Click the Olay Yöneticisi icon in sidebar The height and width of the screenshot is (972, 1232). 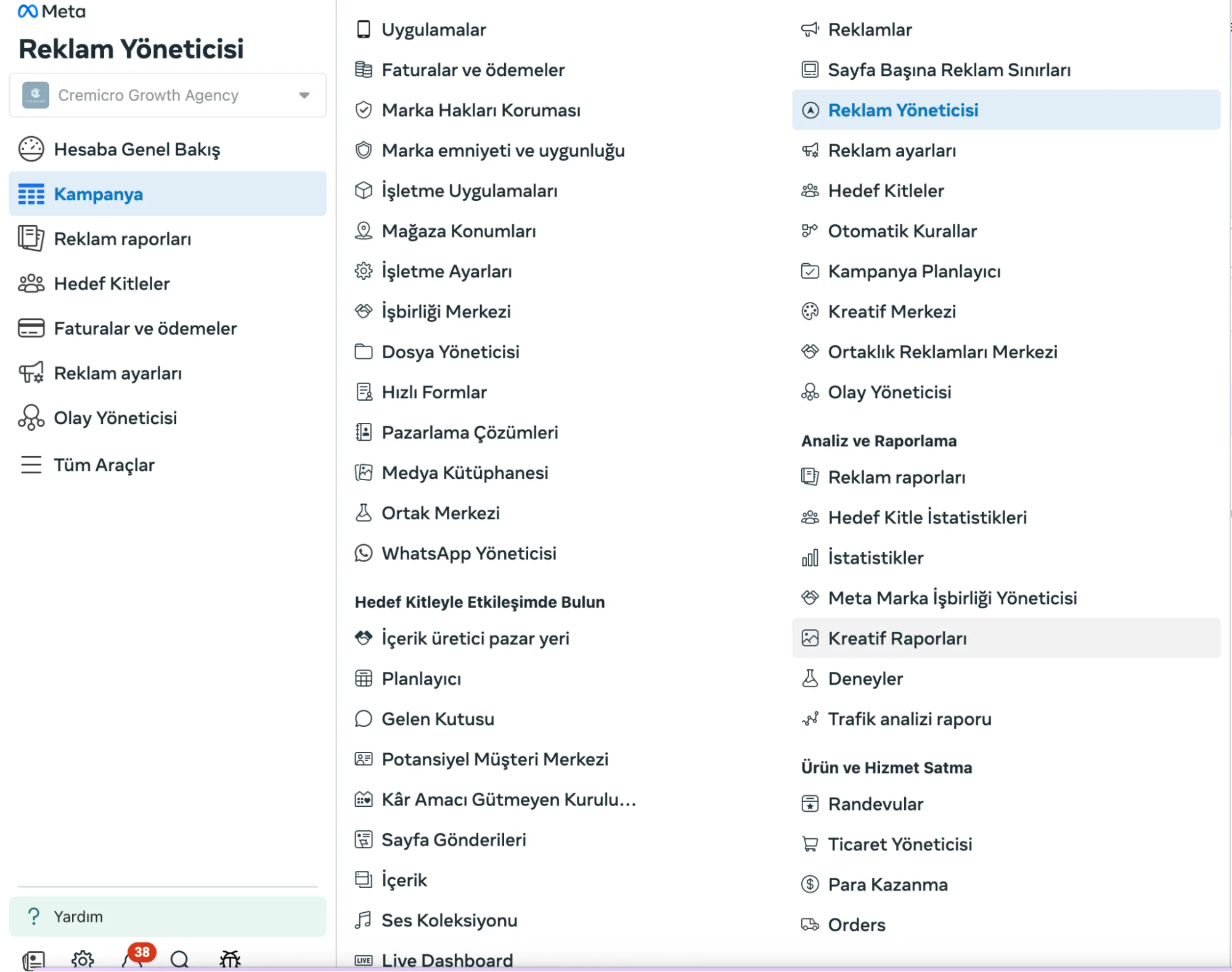[x=31, y=418]
